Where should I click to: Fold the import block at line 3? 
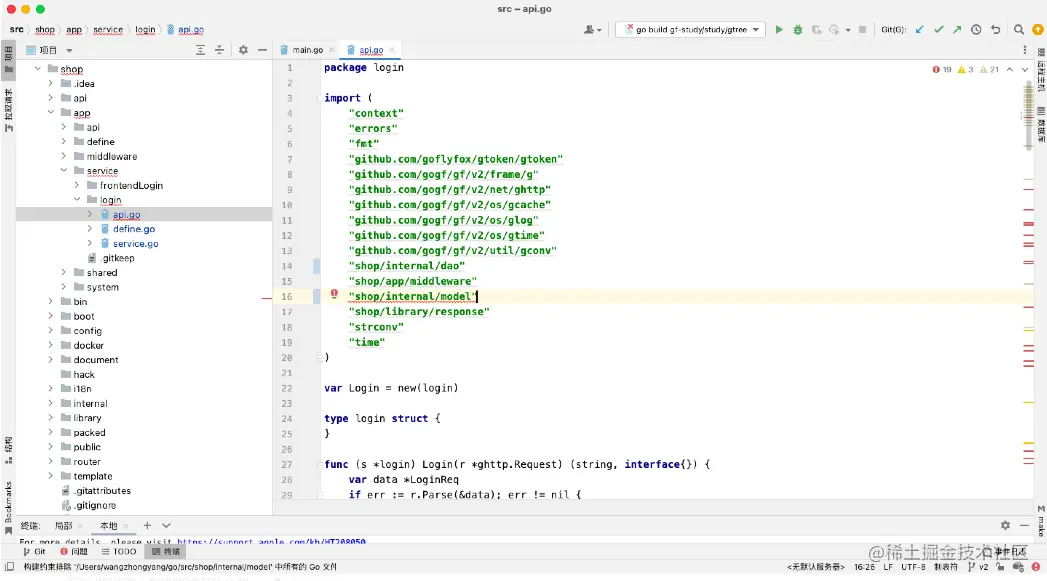pos(319,98)
